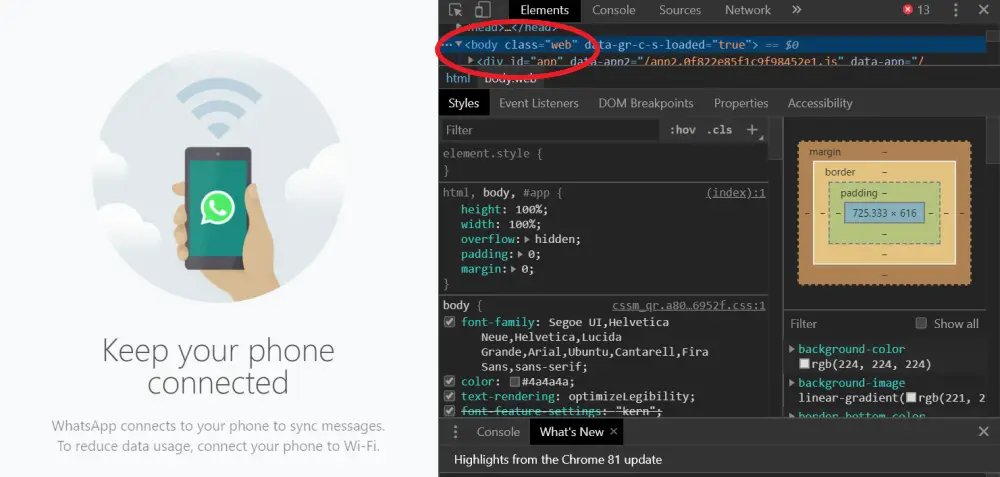This screenshot has width=1000, height=477.
Task: Click the width: 100% value
Action: [524, 224]
